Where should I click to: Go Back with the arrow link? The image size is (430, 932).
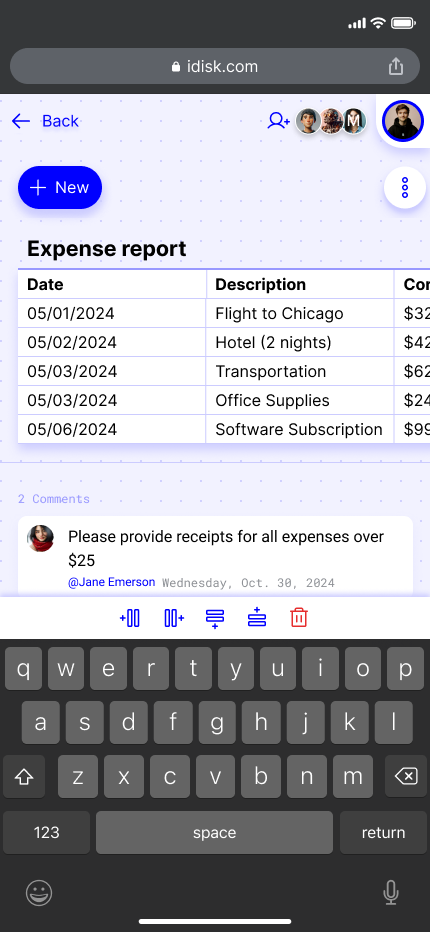click(x=45, y=121)
